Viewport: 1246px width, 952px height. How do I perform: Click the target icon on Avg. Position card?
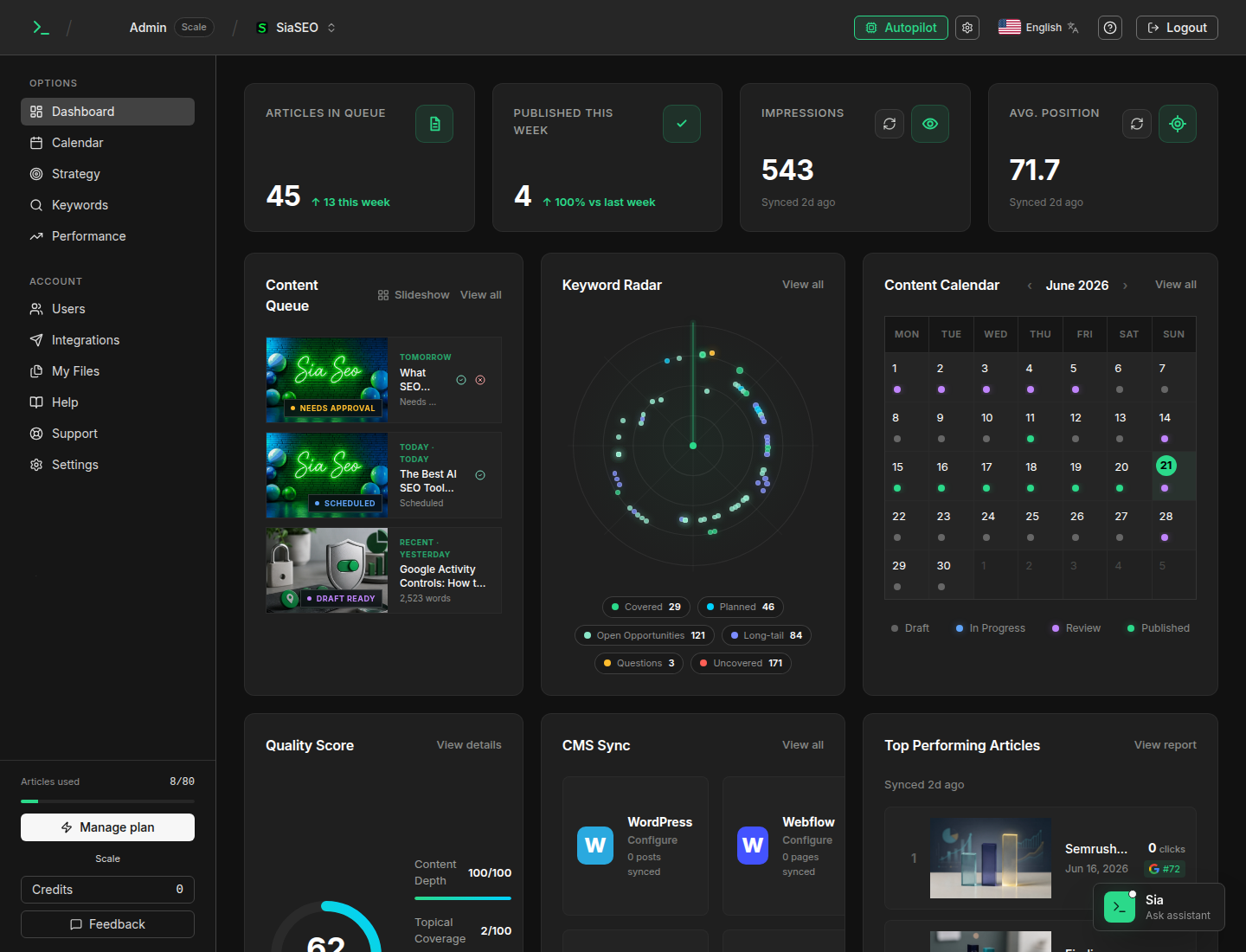(x=1178, y=124)
